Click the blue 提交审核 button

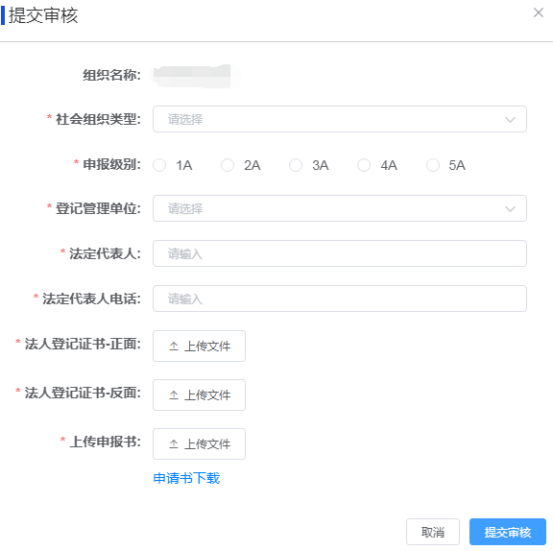click(508, 532)
